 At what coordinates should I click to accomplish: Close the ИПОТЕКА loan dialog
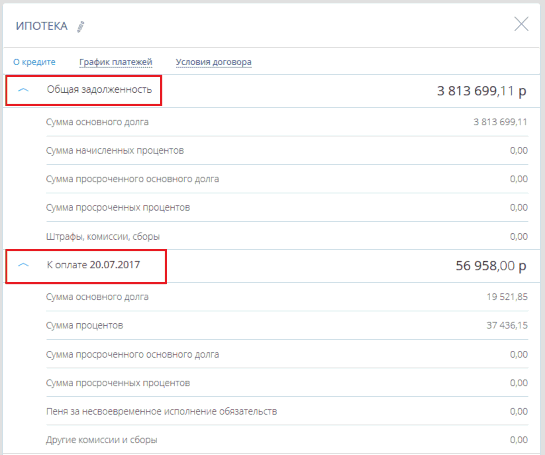tap(521, 24)
